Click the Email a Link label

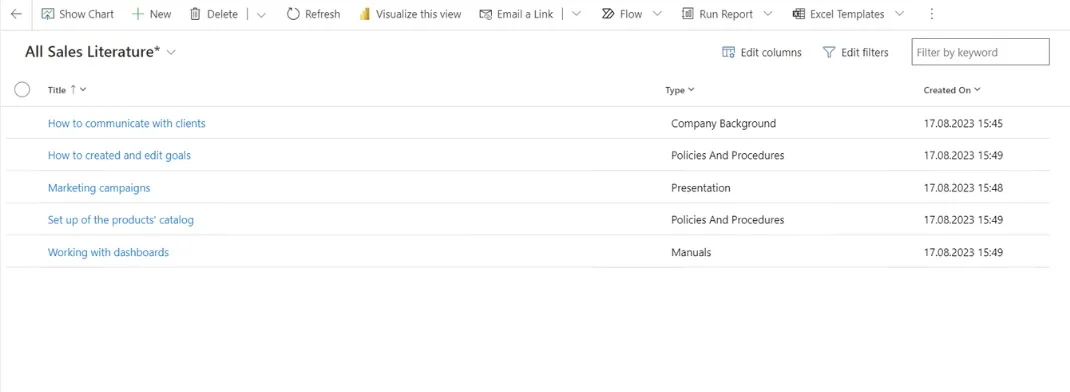coord(525,14)
